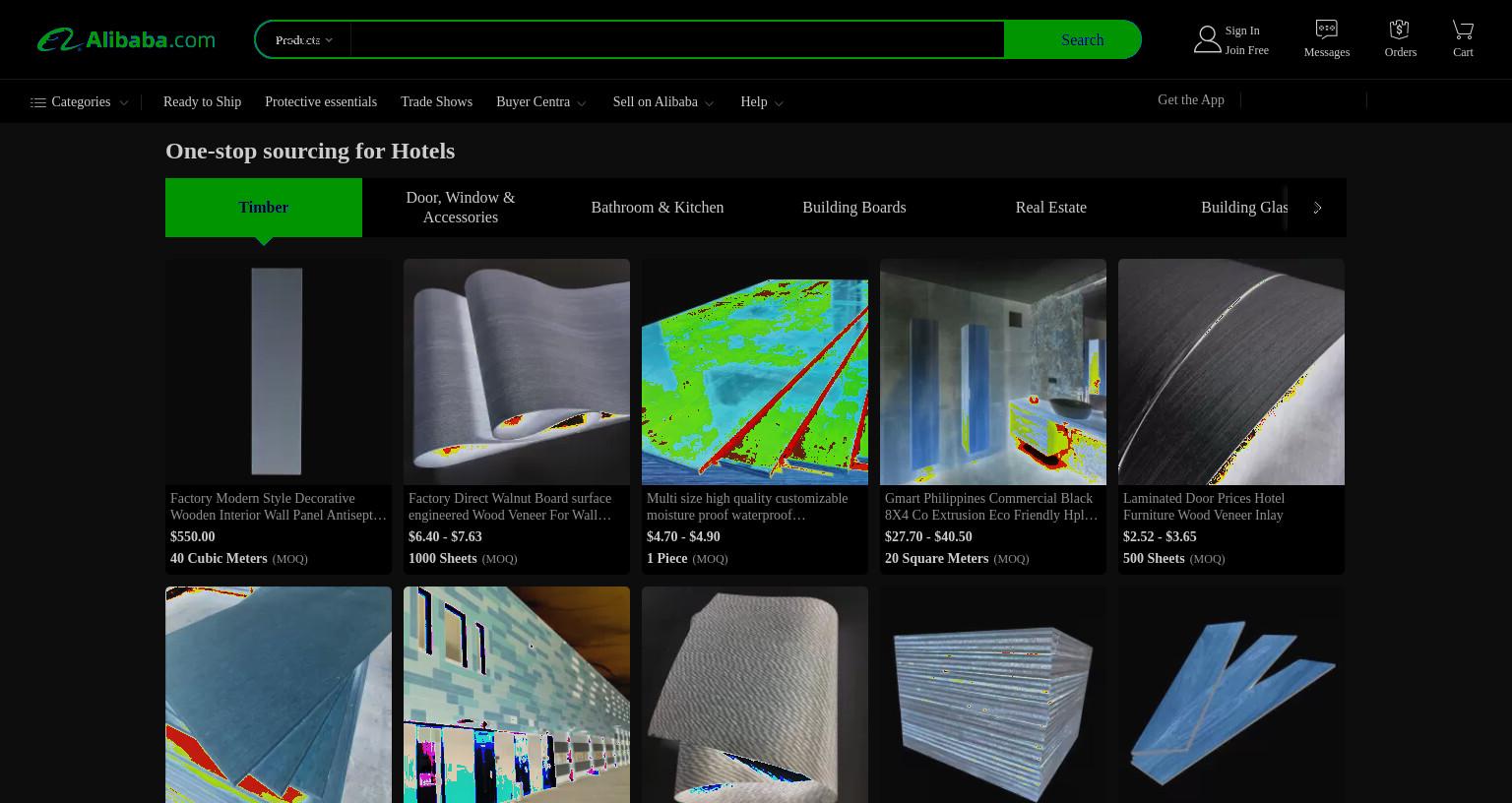
Task: Open Factory Modern Style wall panel image
Action: [279, 372]
